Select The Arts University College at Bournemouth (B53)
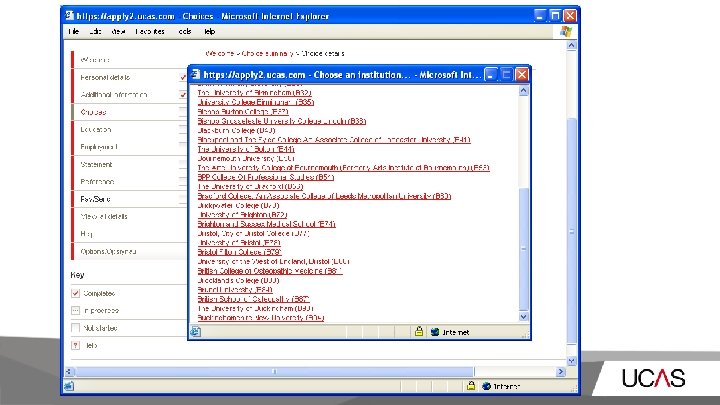This screenshot has width=720, height=405. coord(343,168)
